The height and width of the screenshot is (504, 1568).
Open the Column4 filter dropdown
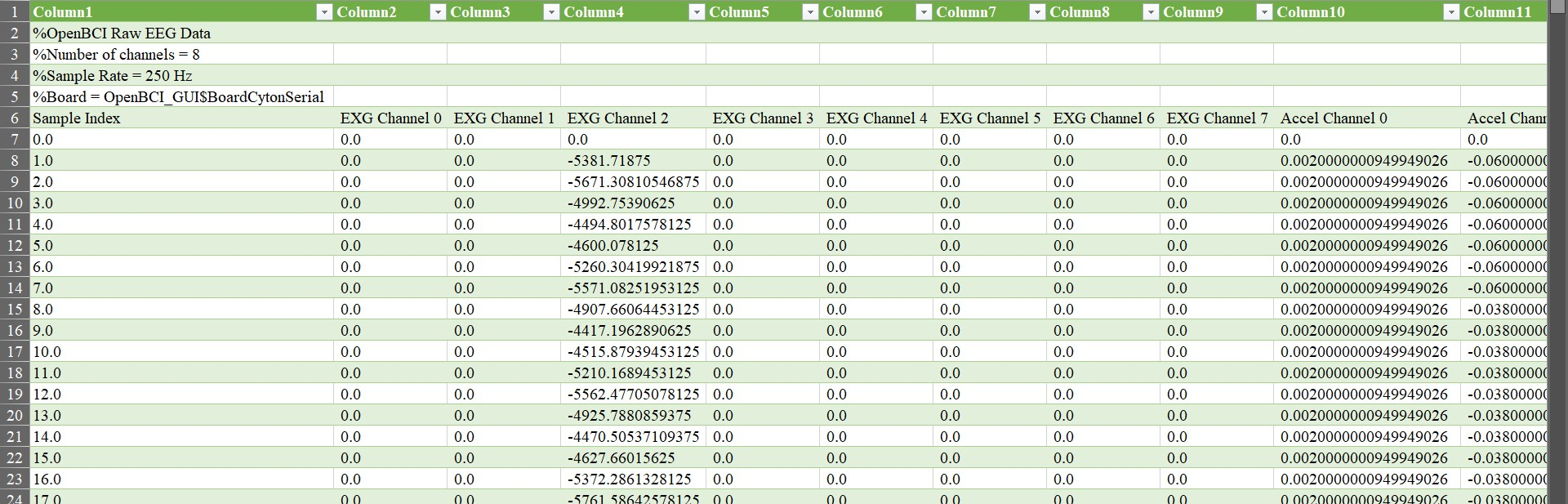(x=697, y=12)
